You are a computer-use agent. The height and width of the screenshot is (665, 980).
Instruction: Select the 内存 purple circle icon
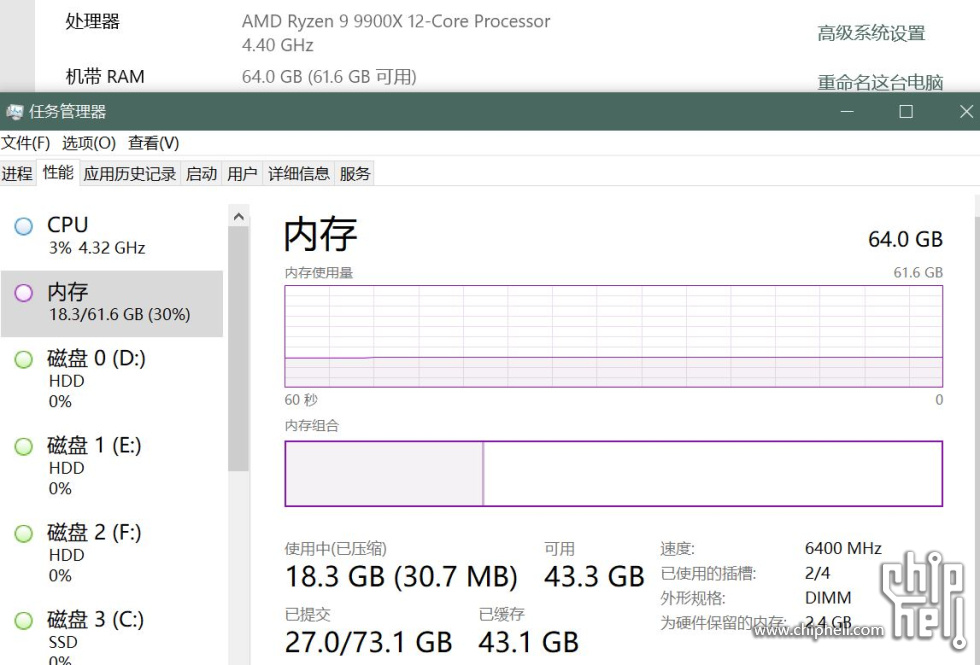tap(24, 293)
